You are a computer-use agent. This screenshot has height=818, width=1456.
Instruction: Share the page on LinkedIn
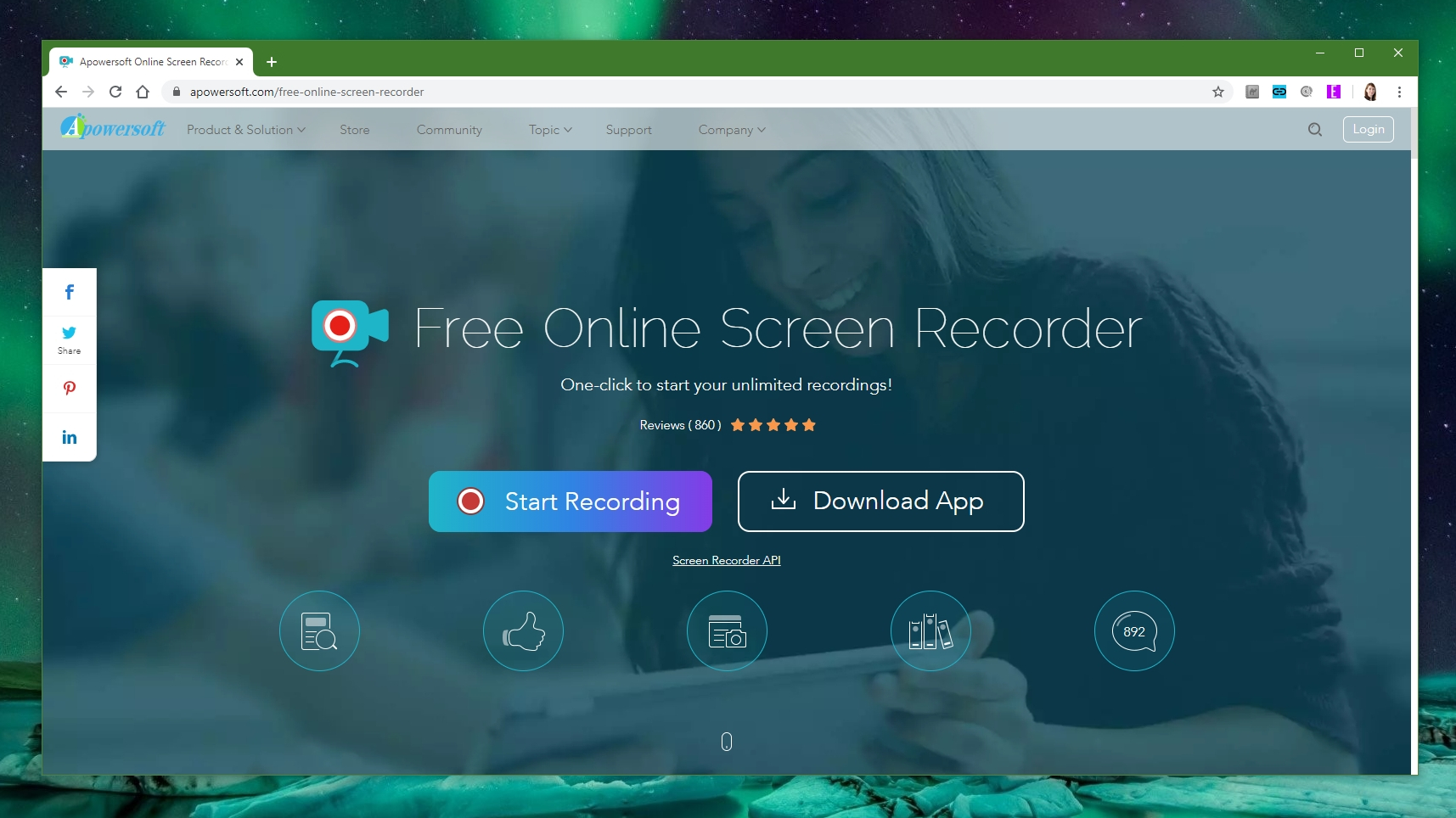[69, 436]
